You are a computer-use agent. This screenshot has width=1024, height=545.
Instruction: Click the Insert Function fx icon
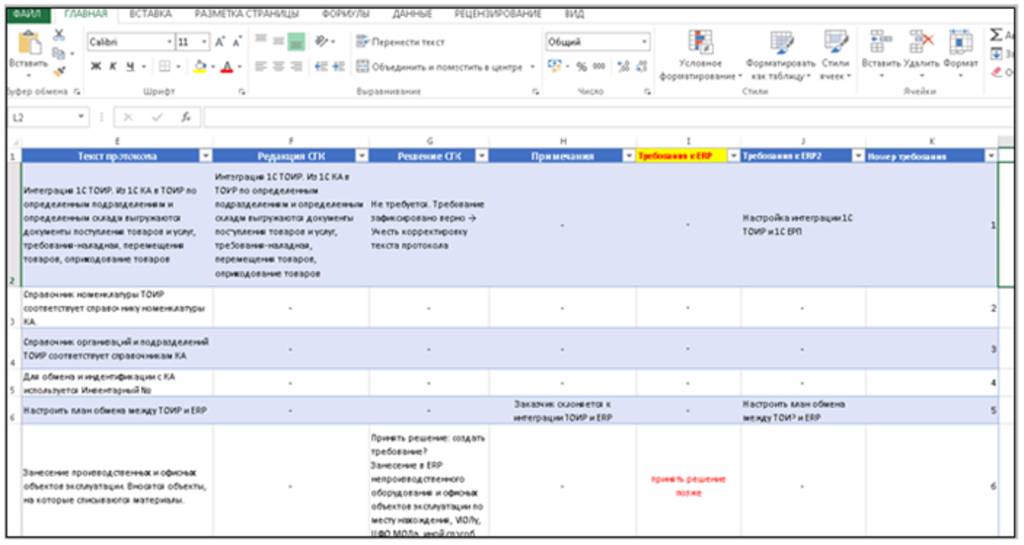pyautogui.click(x=186, y=117)
